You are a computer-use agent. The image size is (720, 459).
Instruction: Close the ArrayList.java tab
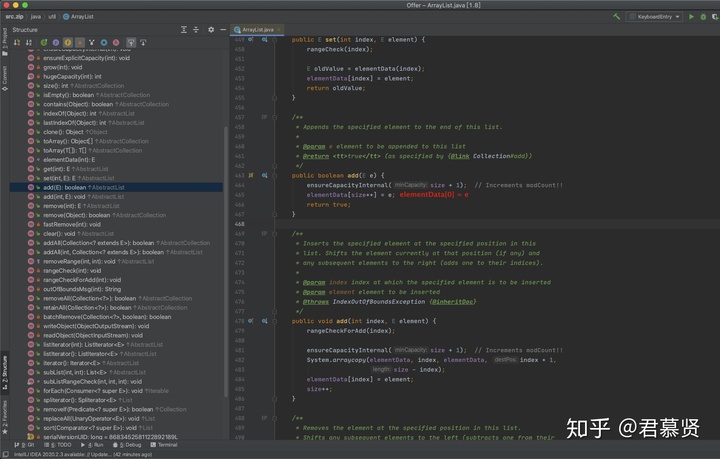tap(278, 29)
